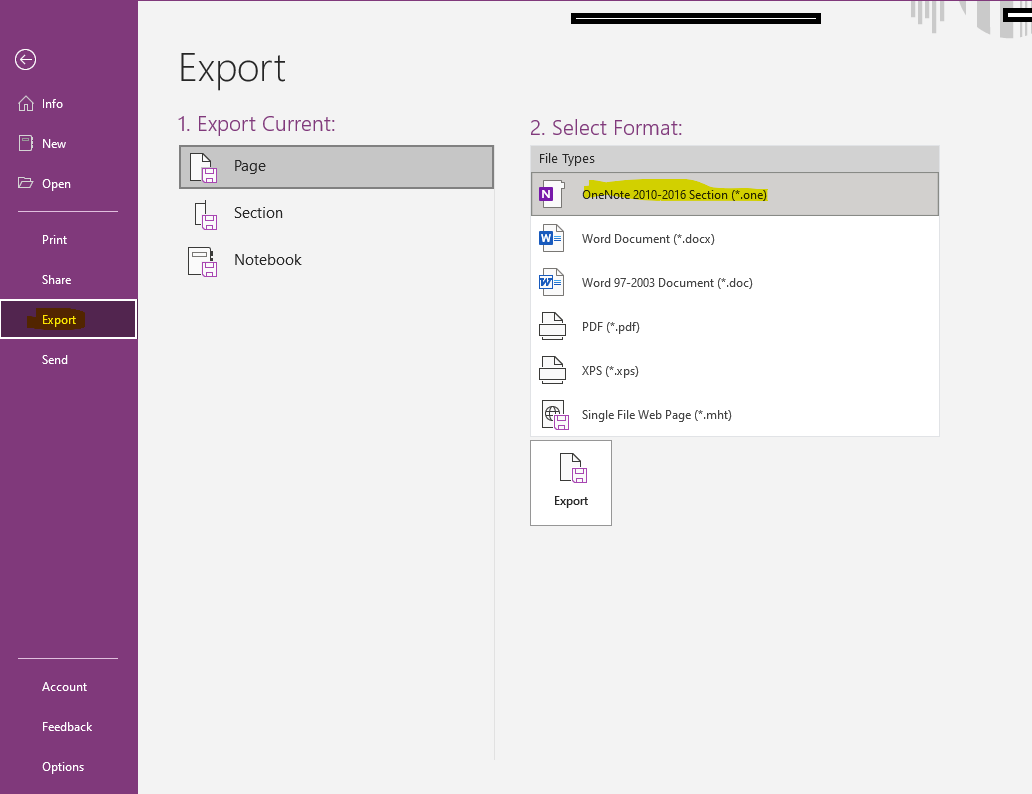Click the Open folder icon
This screenshot has height=794, width=1032.
coord(26,183)
